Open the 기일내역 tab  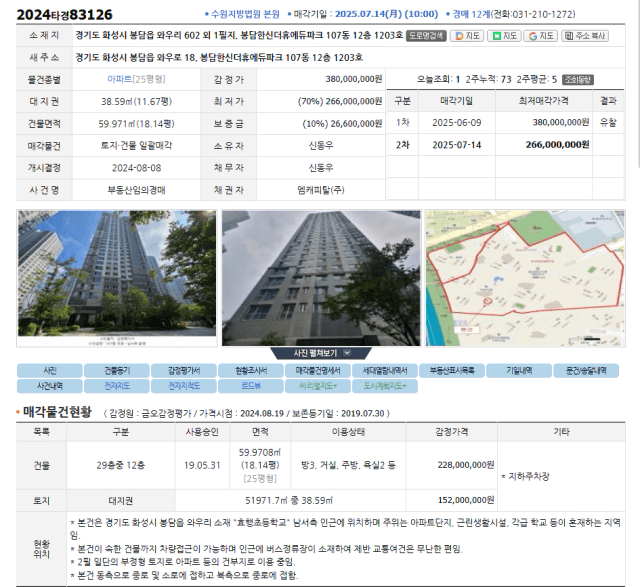pos(519,371)
